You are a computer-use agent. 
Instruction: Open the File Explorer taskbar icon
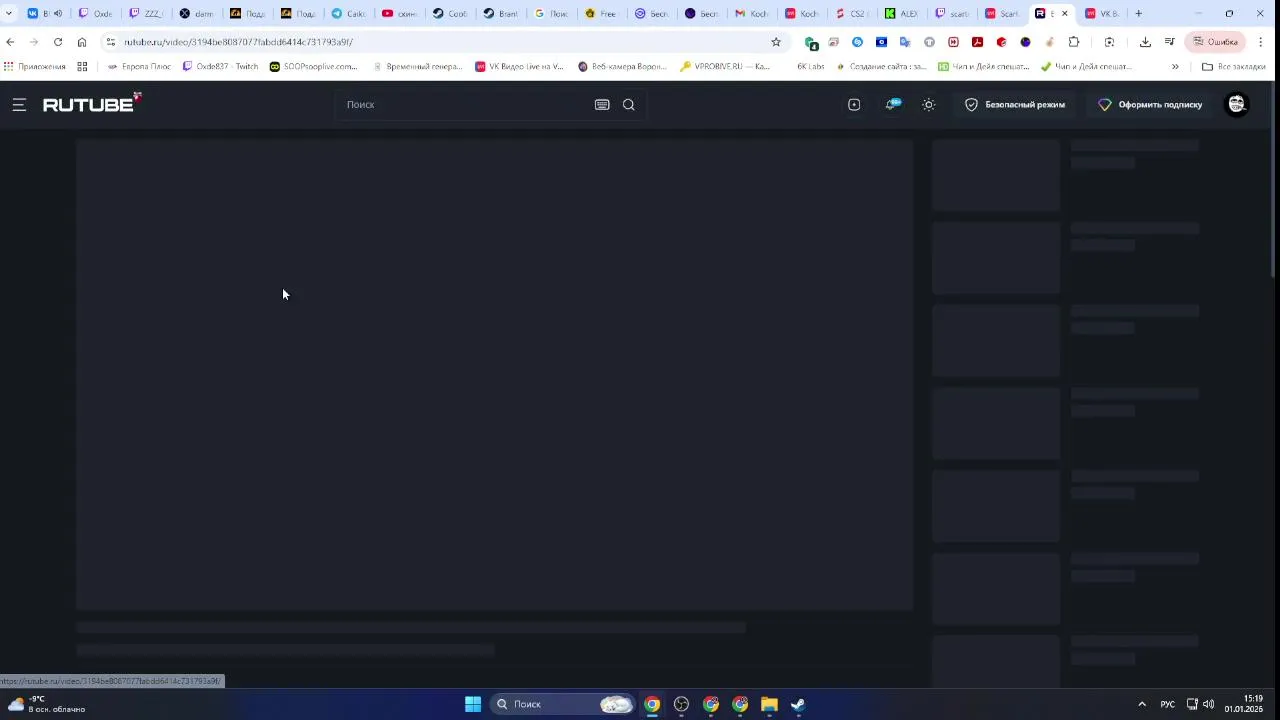[769, 704]
